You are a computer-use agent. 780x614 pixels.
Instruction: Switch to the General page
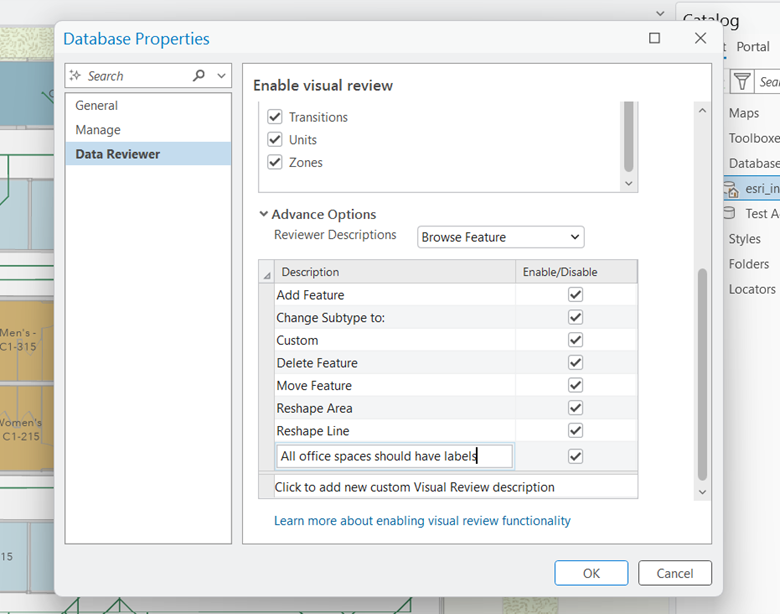coord(97,105)
